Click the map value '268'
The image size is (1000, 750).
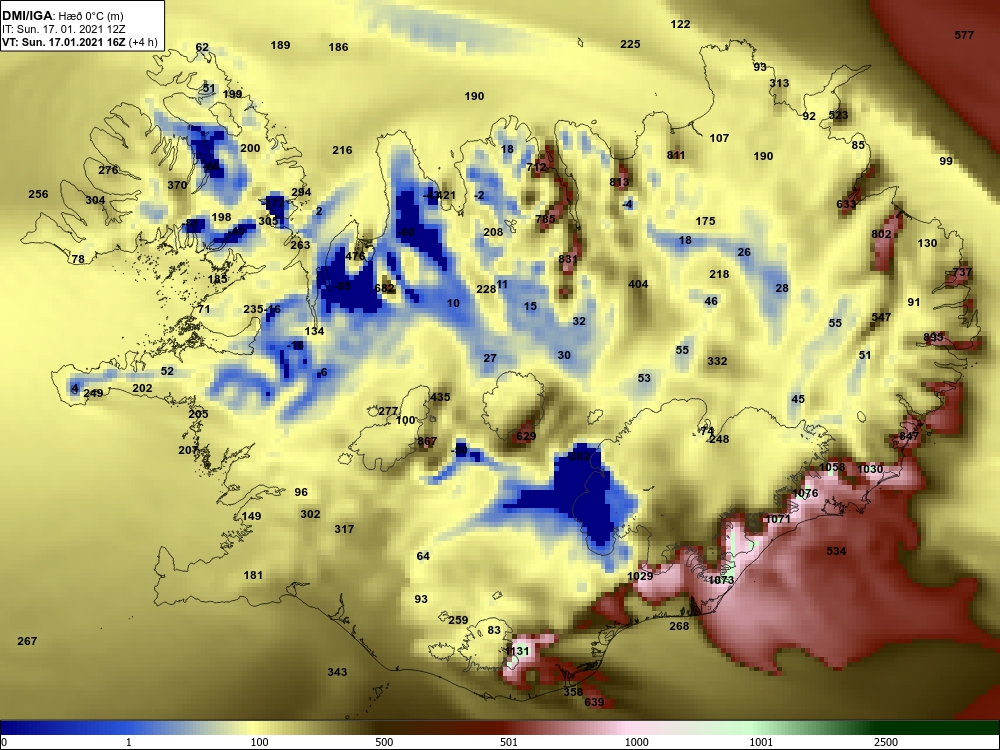tap(679, 627)
